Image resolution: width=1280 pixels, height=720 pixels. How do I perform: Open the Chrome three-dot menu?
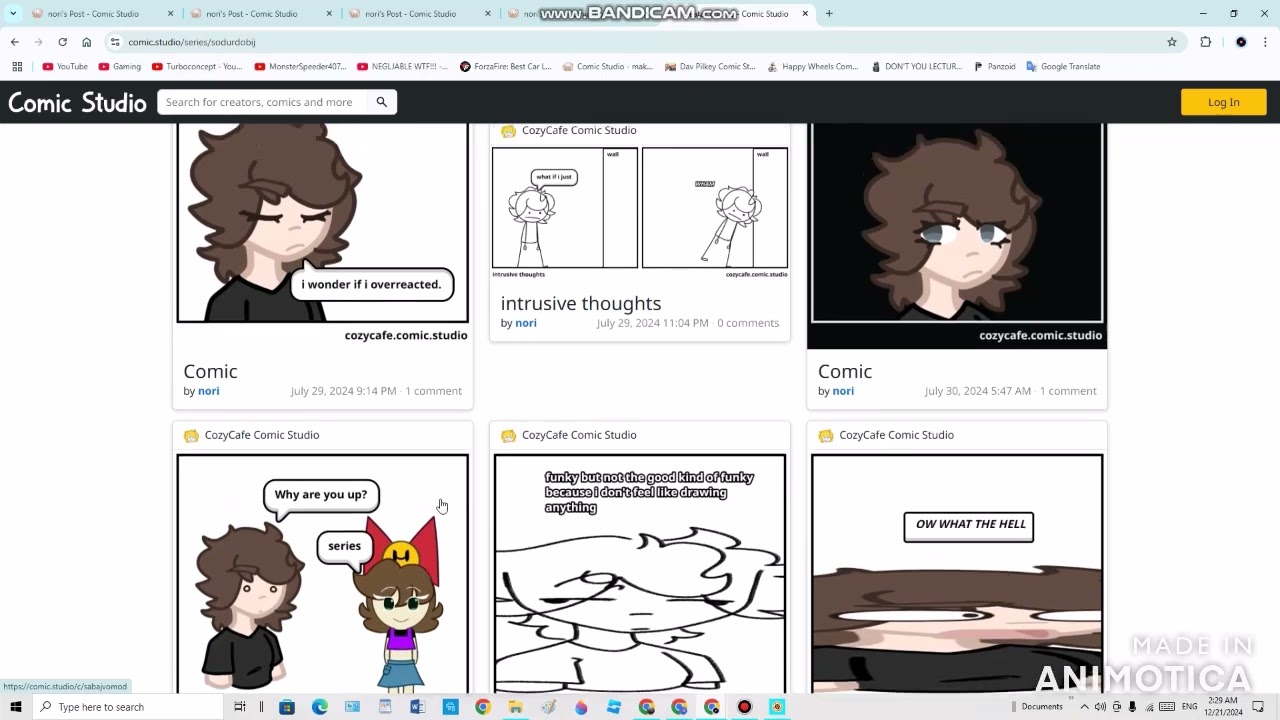point(1266,42)
